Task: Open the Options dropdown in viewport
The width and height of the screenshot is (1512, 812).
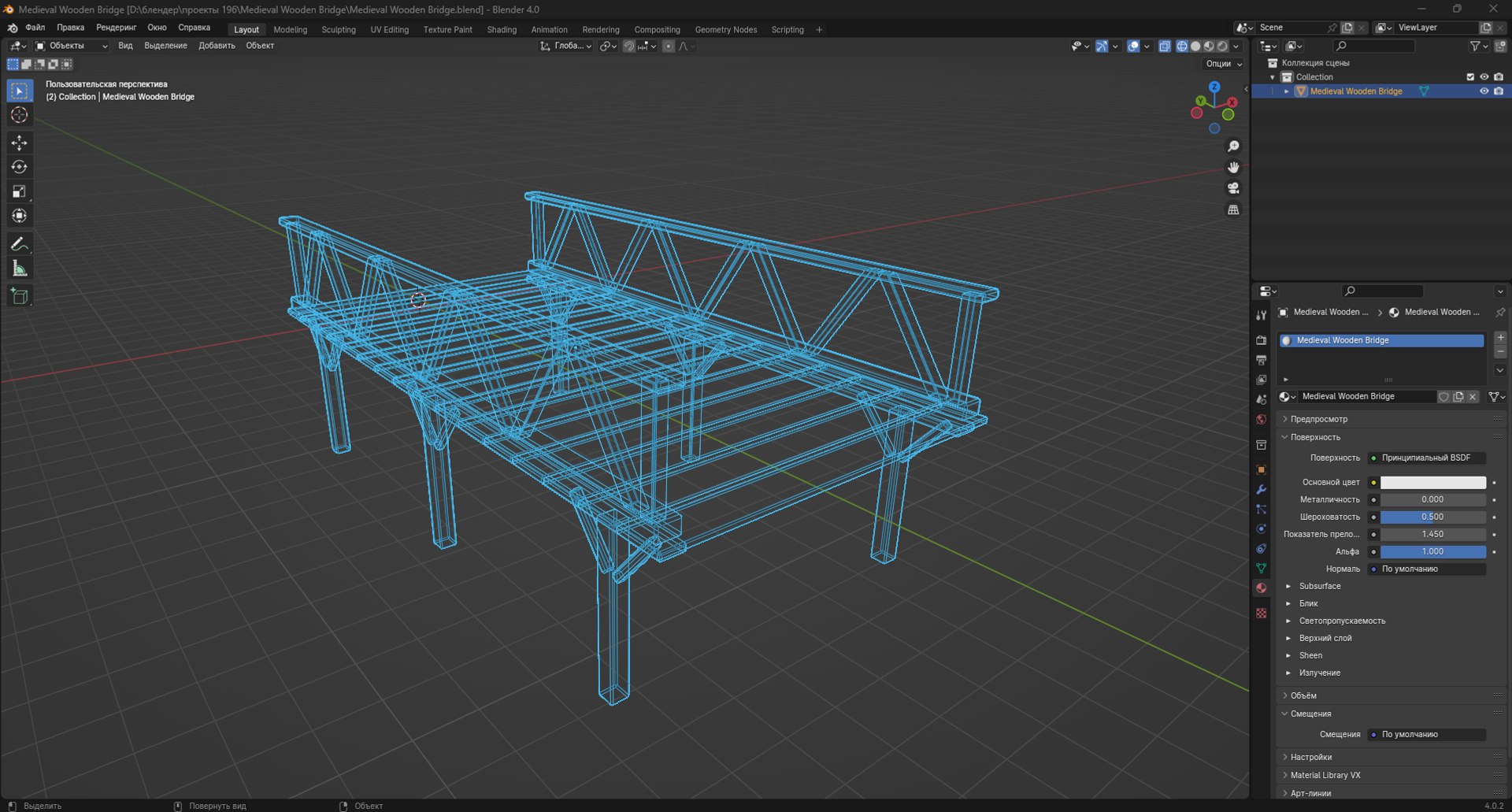Action: coord(1224,64)
